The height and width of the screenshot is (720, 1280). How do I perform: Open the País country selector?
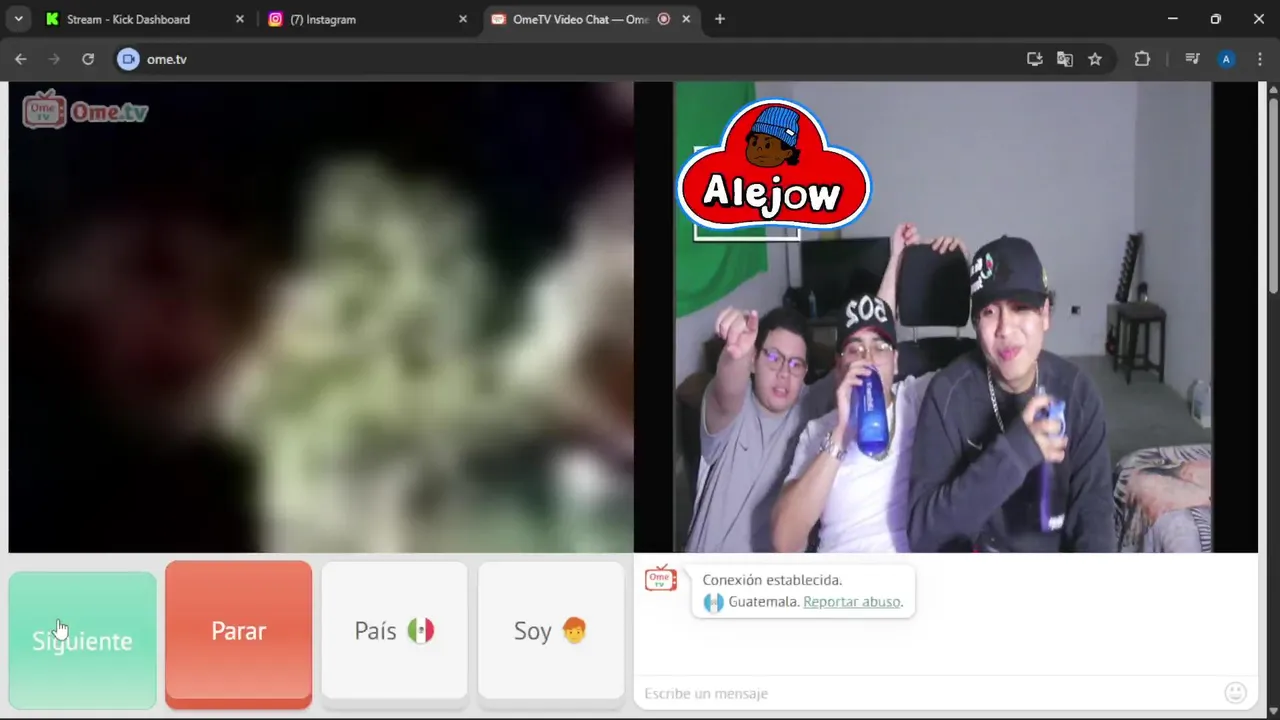[x=394, y=631]
